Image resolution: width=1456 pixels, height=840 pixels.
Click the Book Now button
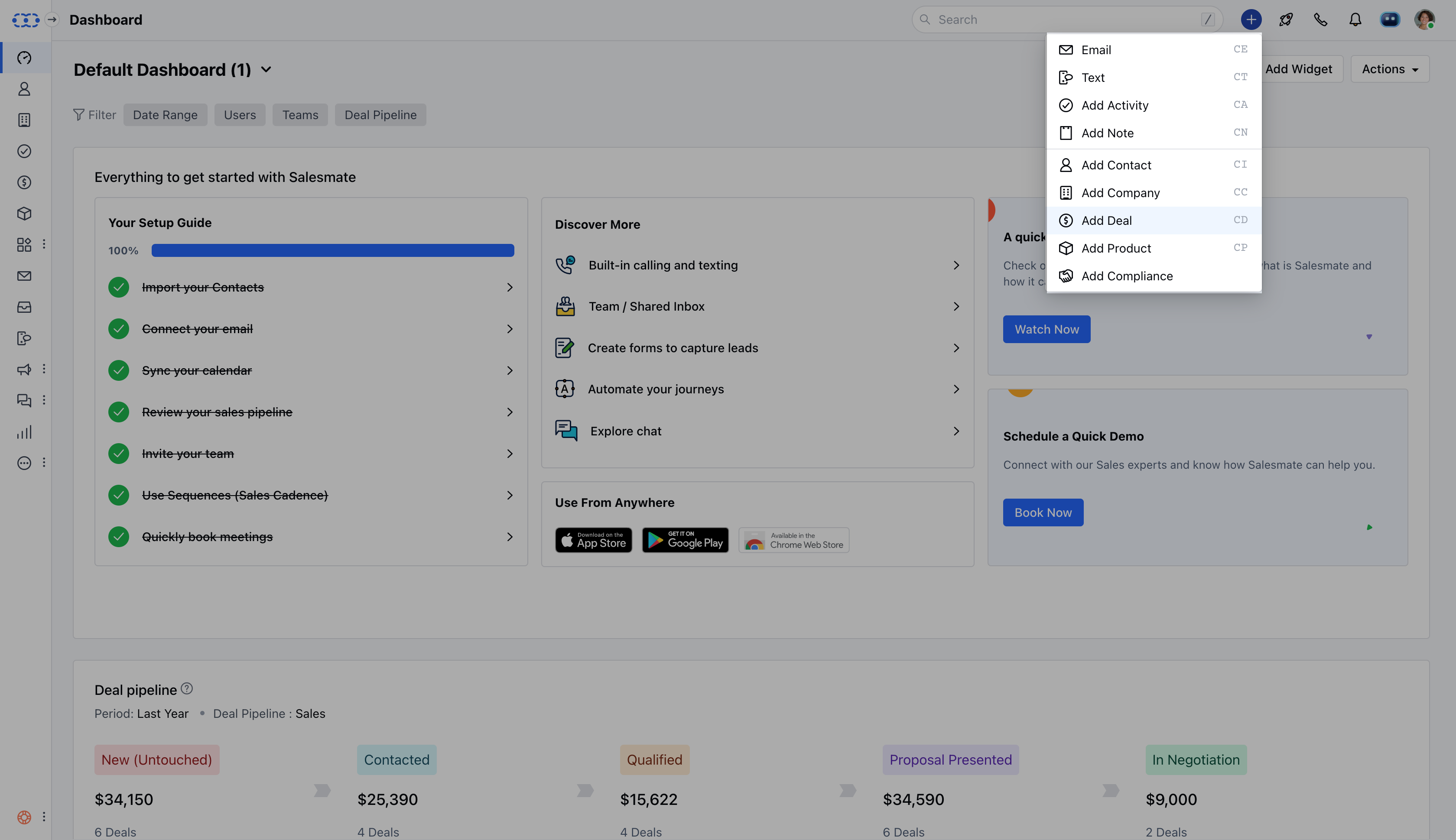click(1043, 512)
